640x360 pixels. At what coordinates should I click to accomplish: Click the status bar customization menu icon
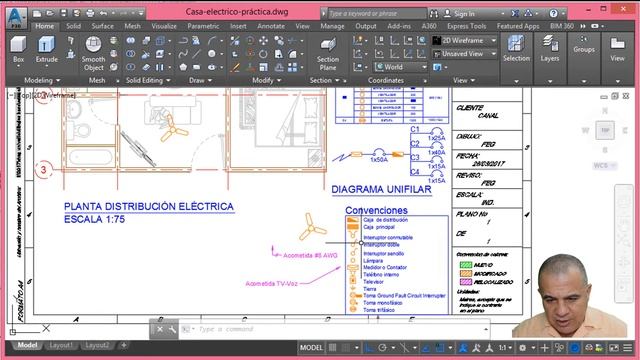(627, 348)
